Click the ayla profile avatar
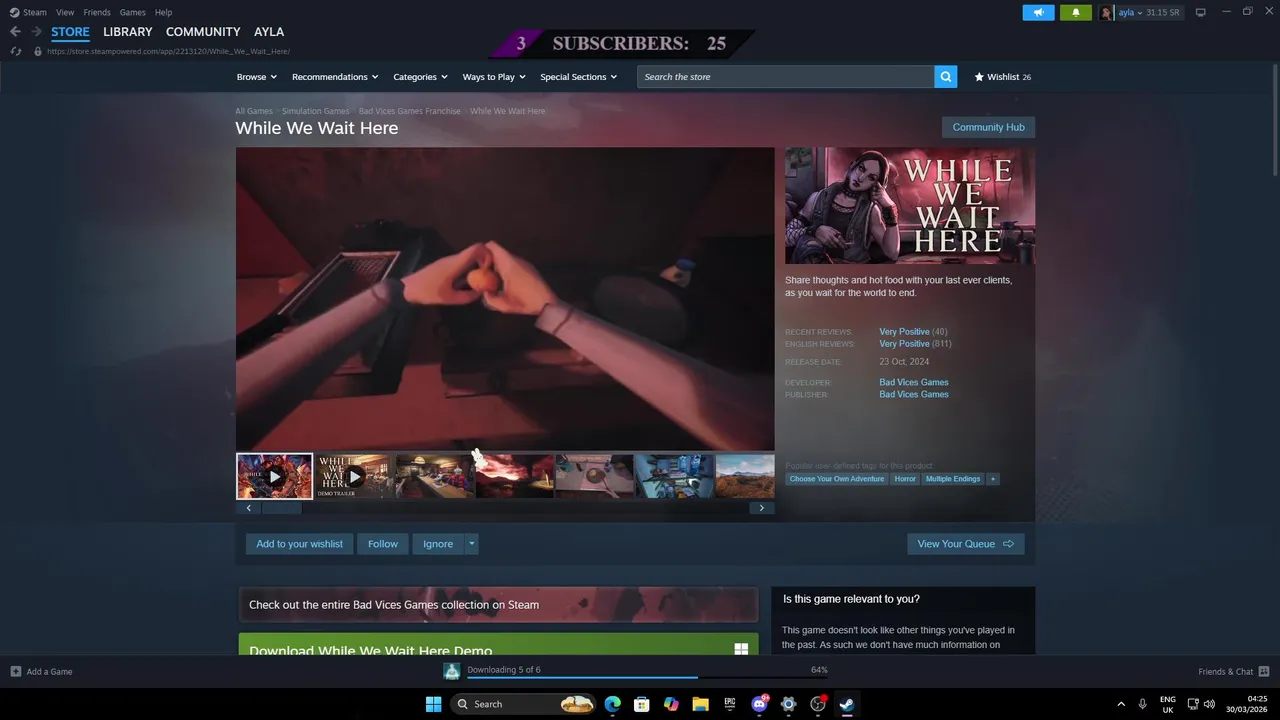Image resolution: width=1280 pixels, height=720 pixels. pos(1107,13)
